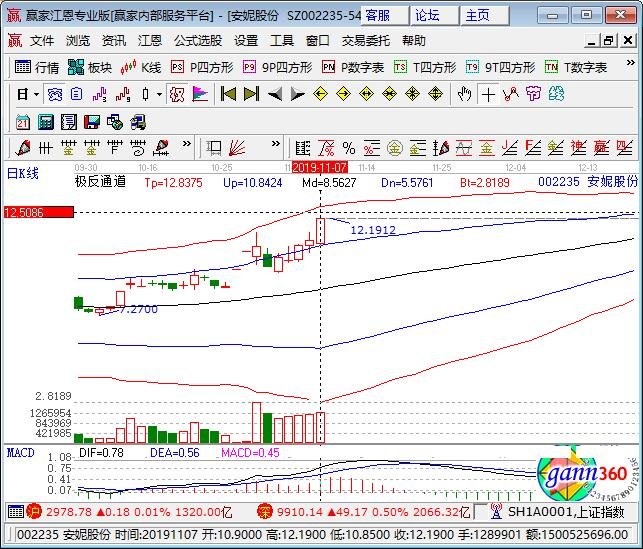Image resolution: width=643 pixels, height=549 pixels.
Task: Open the status bar table icon
Action: pos(16,512)
